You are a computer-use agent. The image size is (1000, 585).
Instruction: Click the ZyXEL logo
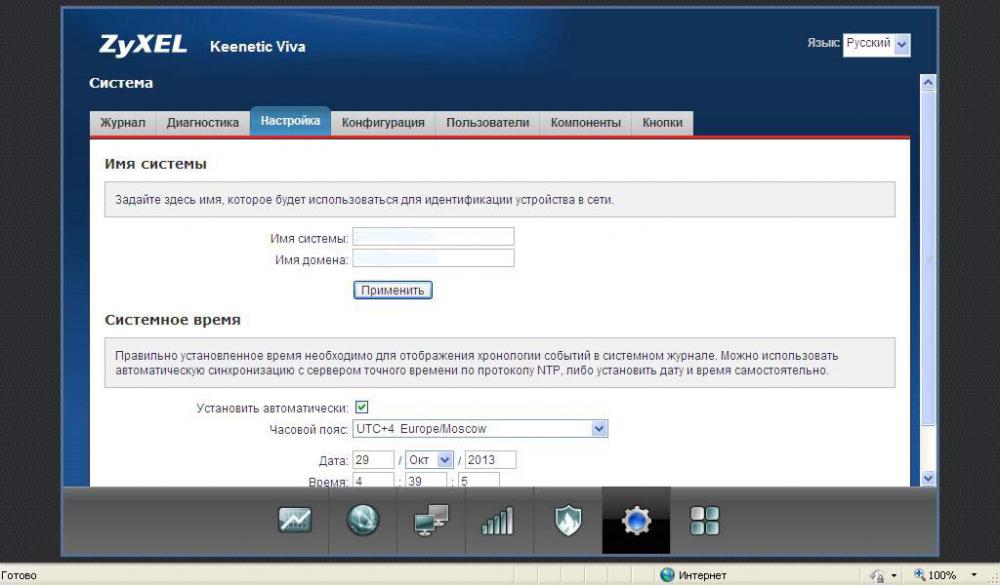coord(143,45)
